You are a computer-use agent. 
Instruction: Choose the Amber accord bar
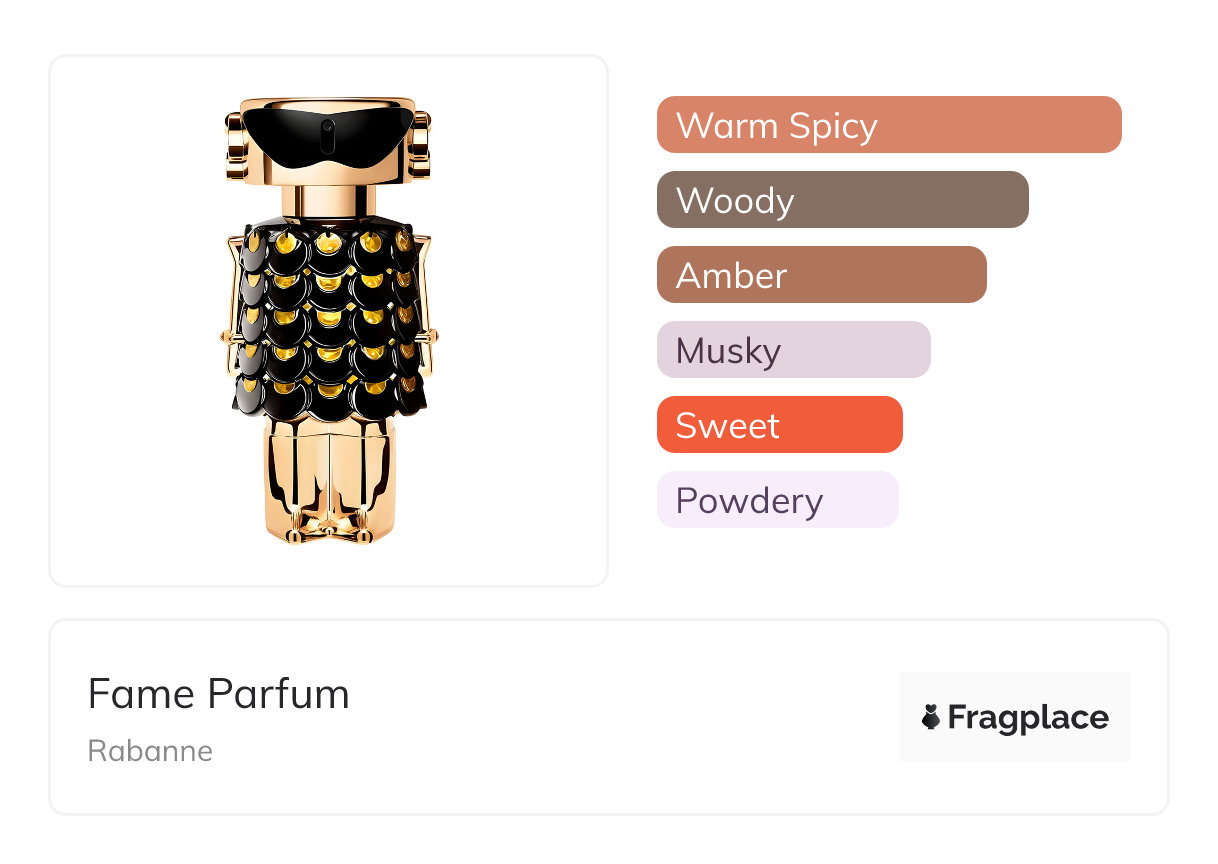pos(821,275)
